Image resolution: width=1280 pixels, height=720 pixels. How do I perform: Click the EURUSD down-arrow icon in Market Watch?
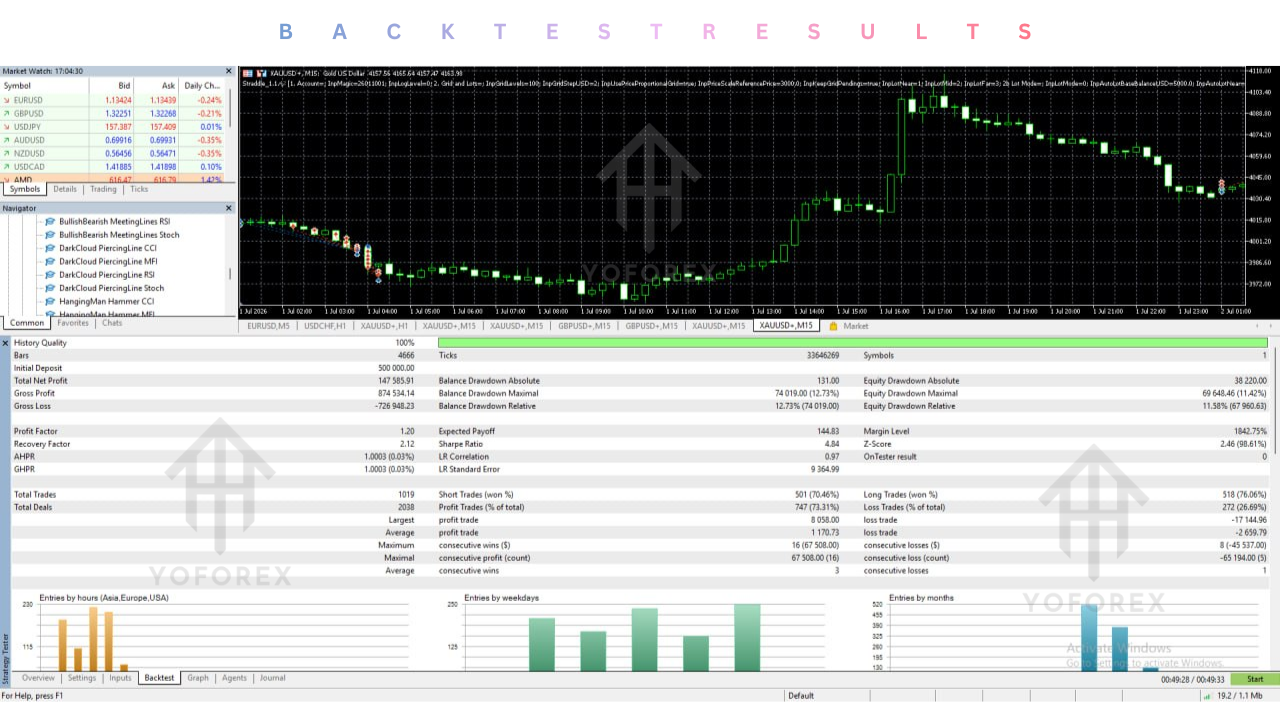8,100
